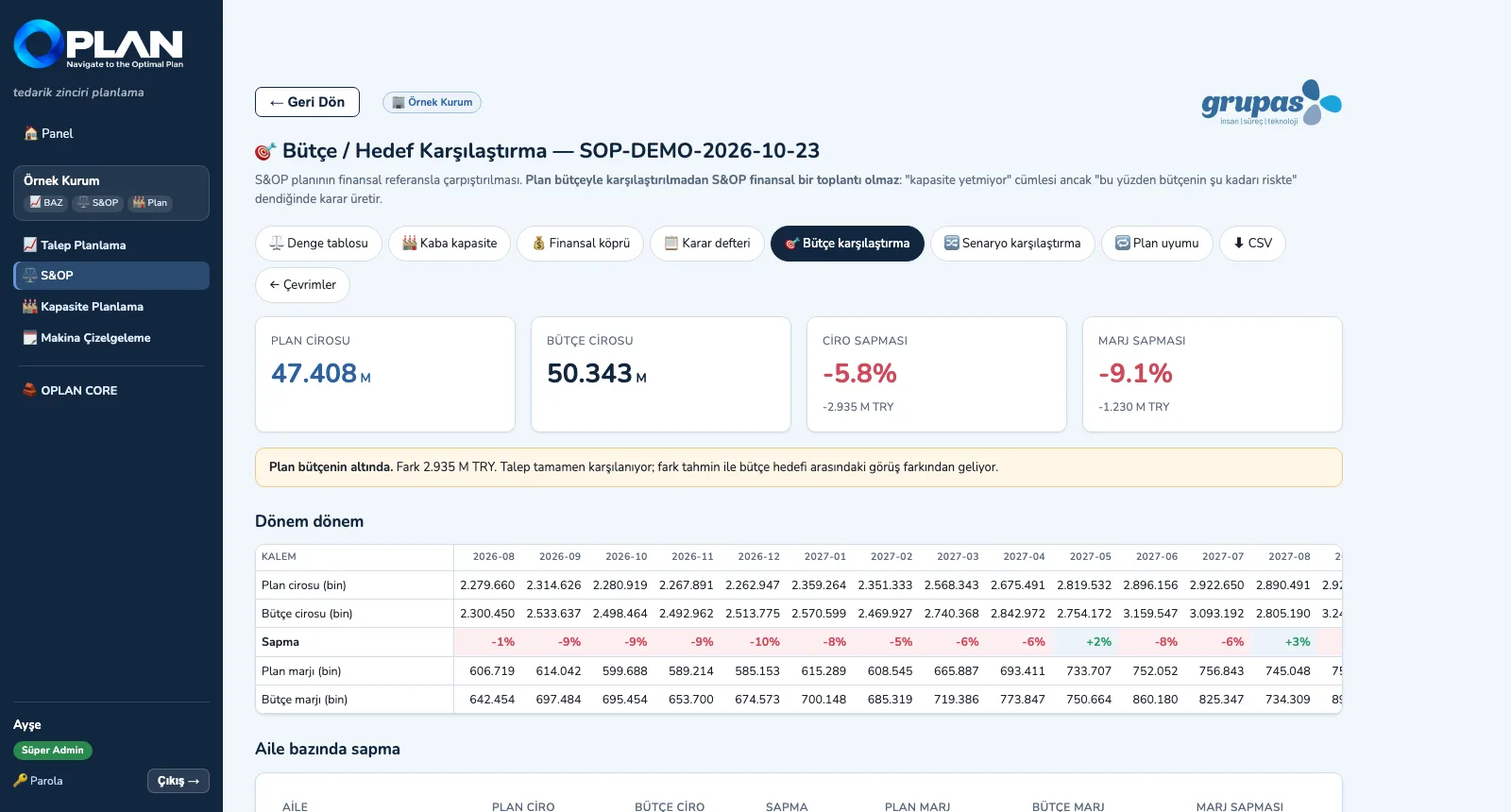Image resolution: width=1511 pixels, height=812 pixels.
Task: Open Plan uyumu tab
Action: 1157,244
